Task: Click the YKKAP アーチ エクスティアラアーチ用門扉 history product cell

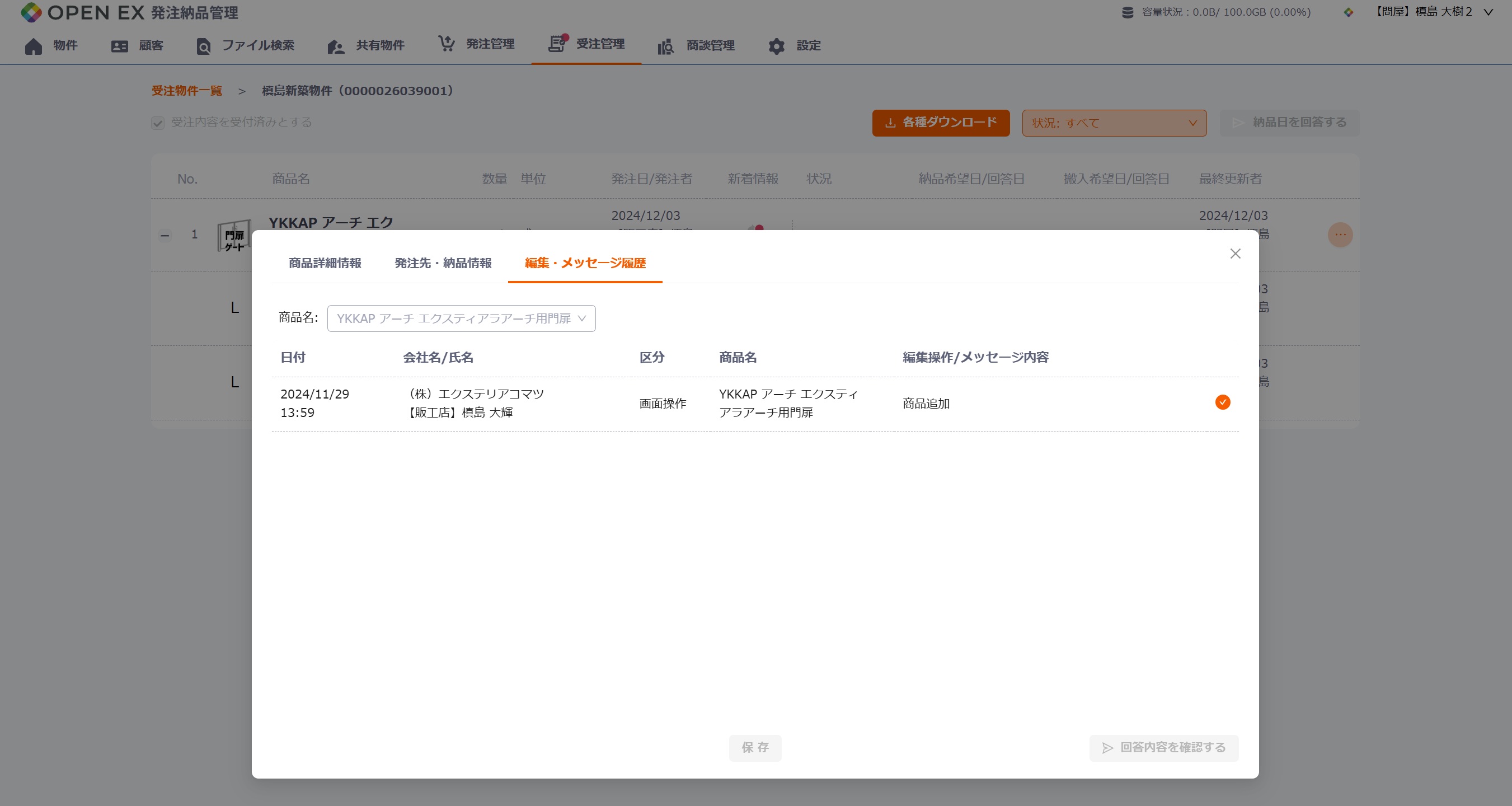Action: 788,404
